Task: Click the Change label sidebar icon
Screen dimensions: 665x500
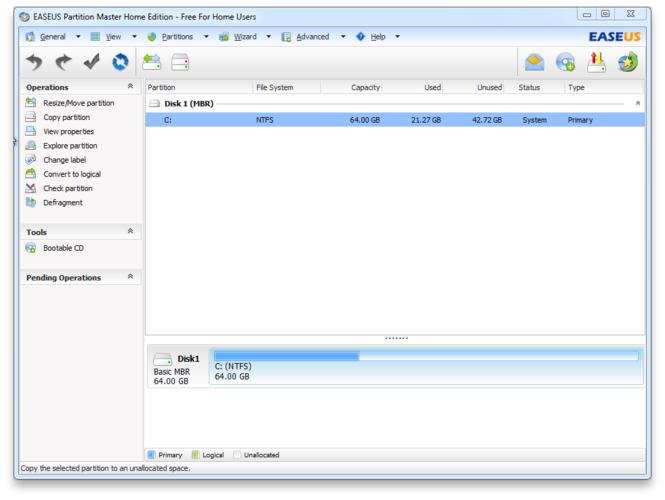Action: [x=31, y=159]
